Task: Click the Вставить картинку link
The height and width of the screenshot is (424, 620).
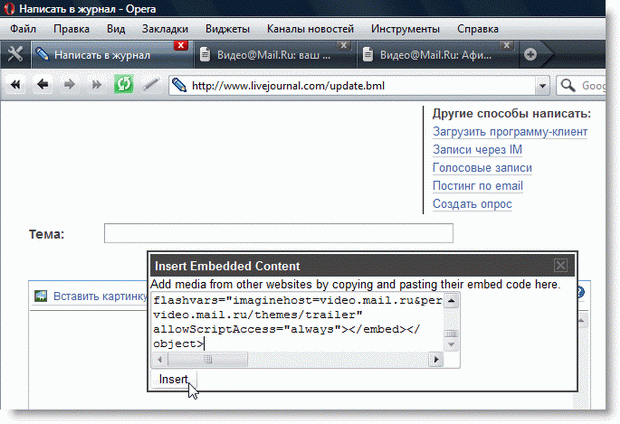Action: coord(100,296)
